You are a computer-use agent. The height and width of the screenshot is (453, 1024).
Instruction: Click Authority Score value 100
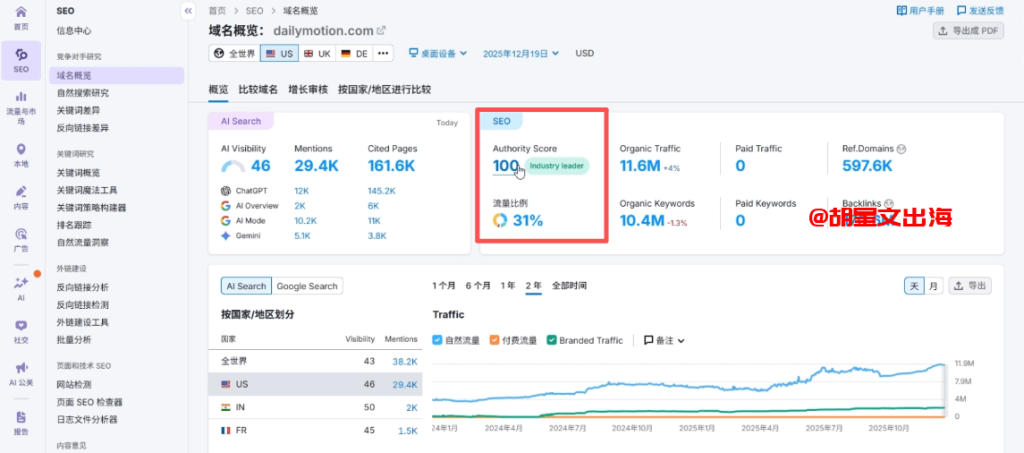tap(506, 166)
